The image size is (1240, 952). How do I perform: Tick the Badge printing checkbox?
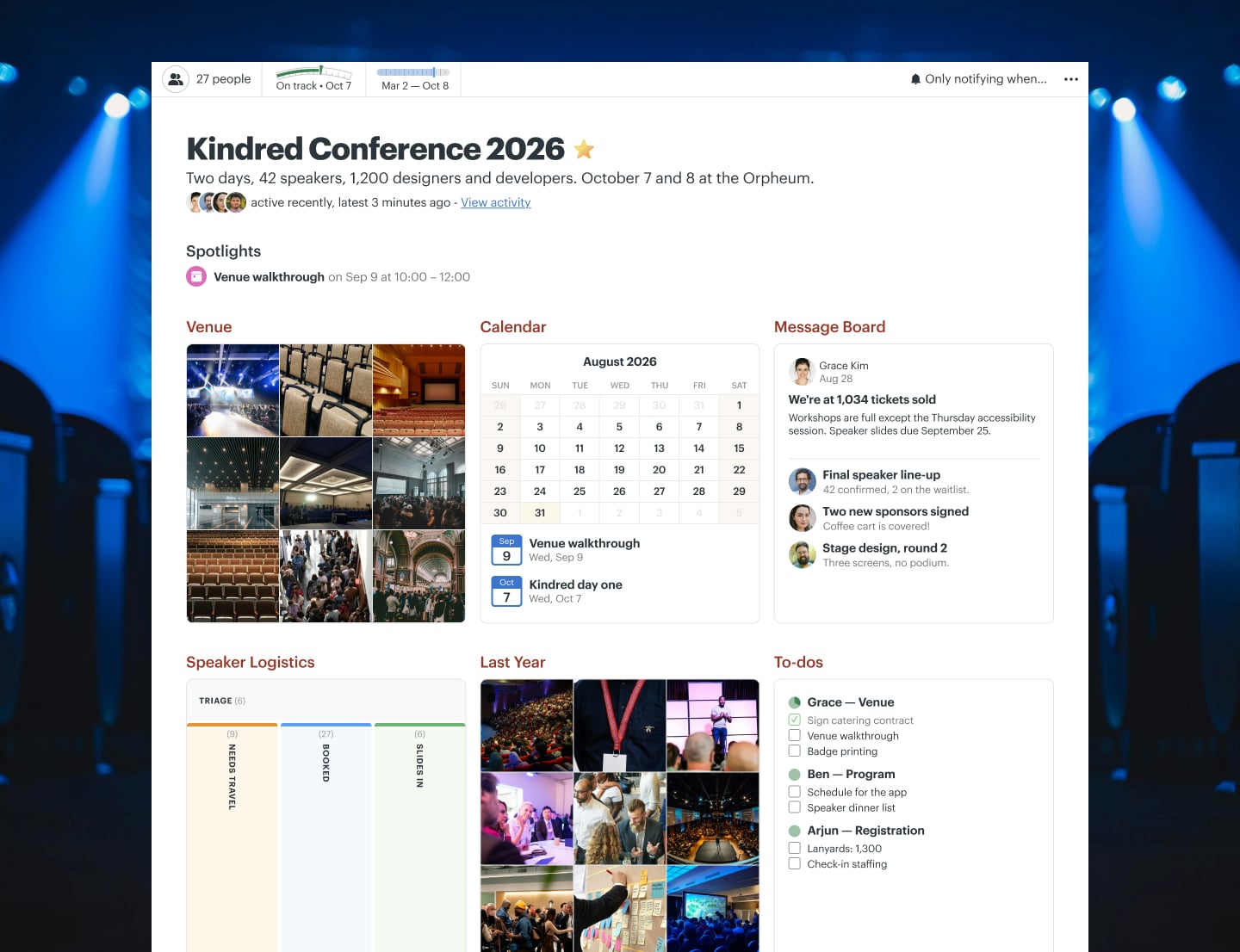coord(795,751)
